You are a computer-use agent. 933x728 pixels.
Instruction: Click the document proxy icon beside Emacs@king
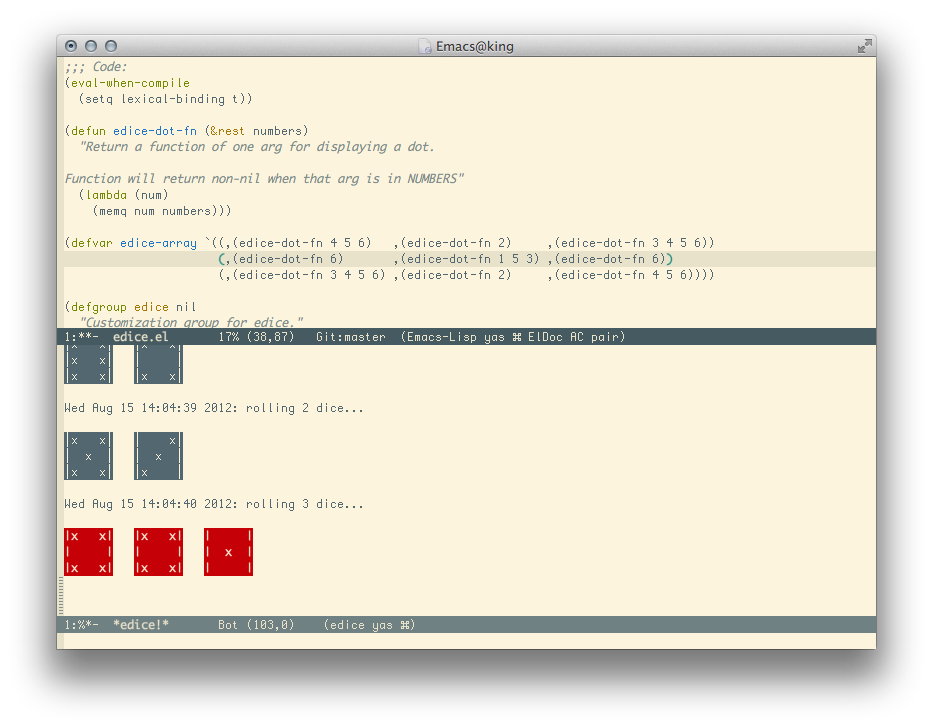click(x=425, y=46)
